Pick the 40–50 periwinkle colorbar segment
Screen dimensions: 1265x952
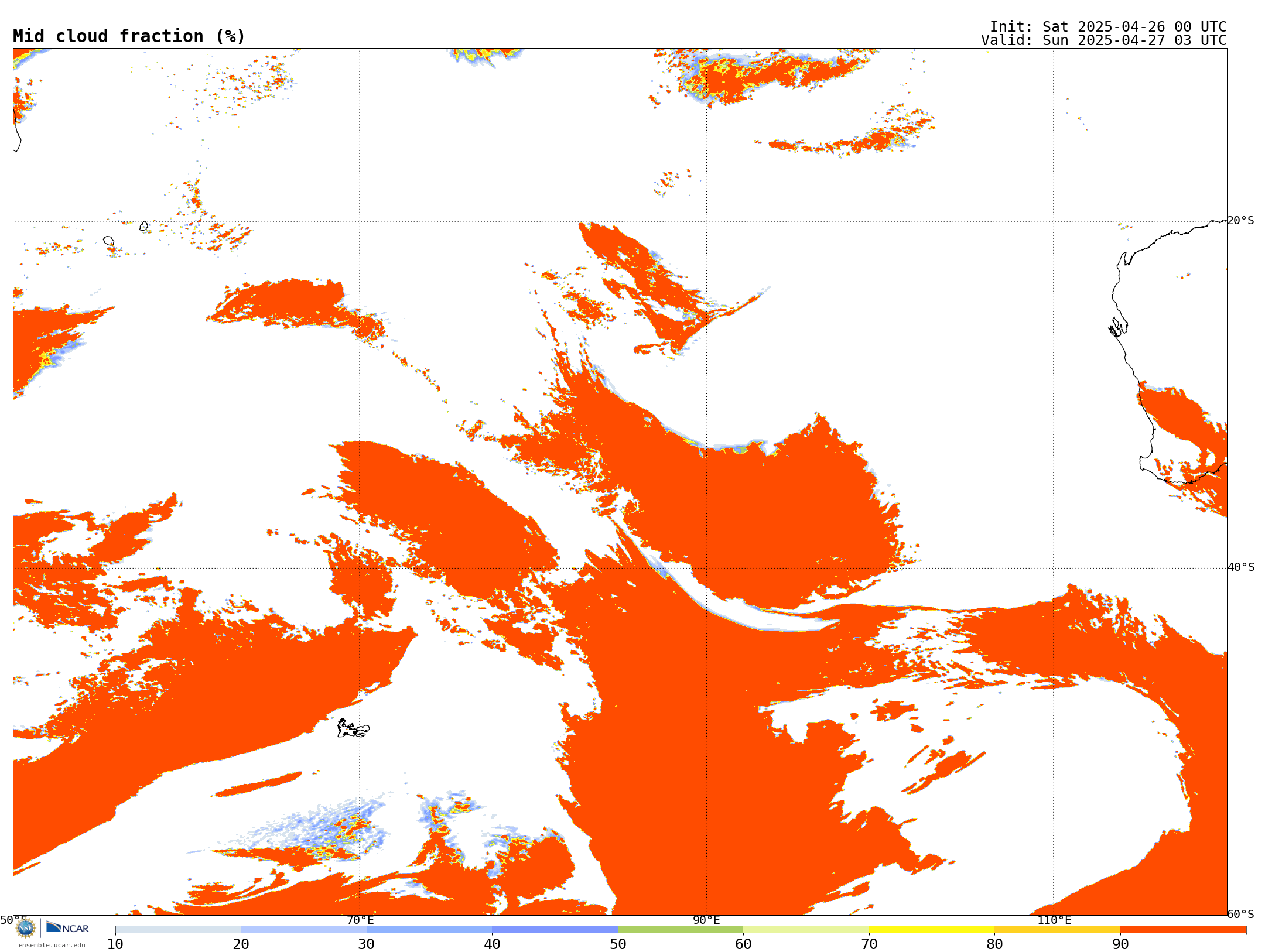point(555,930)
